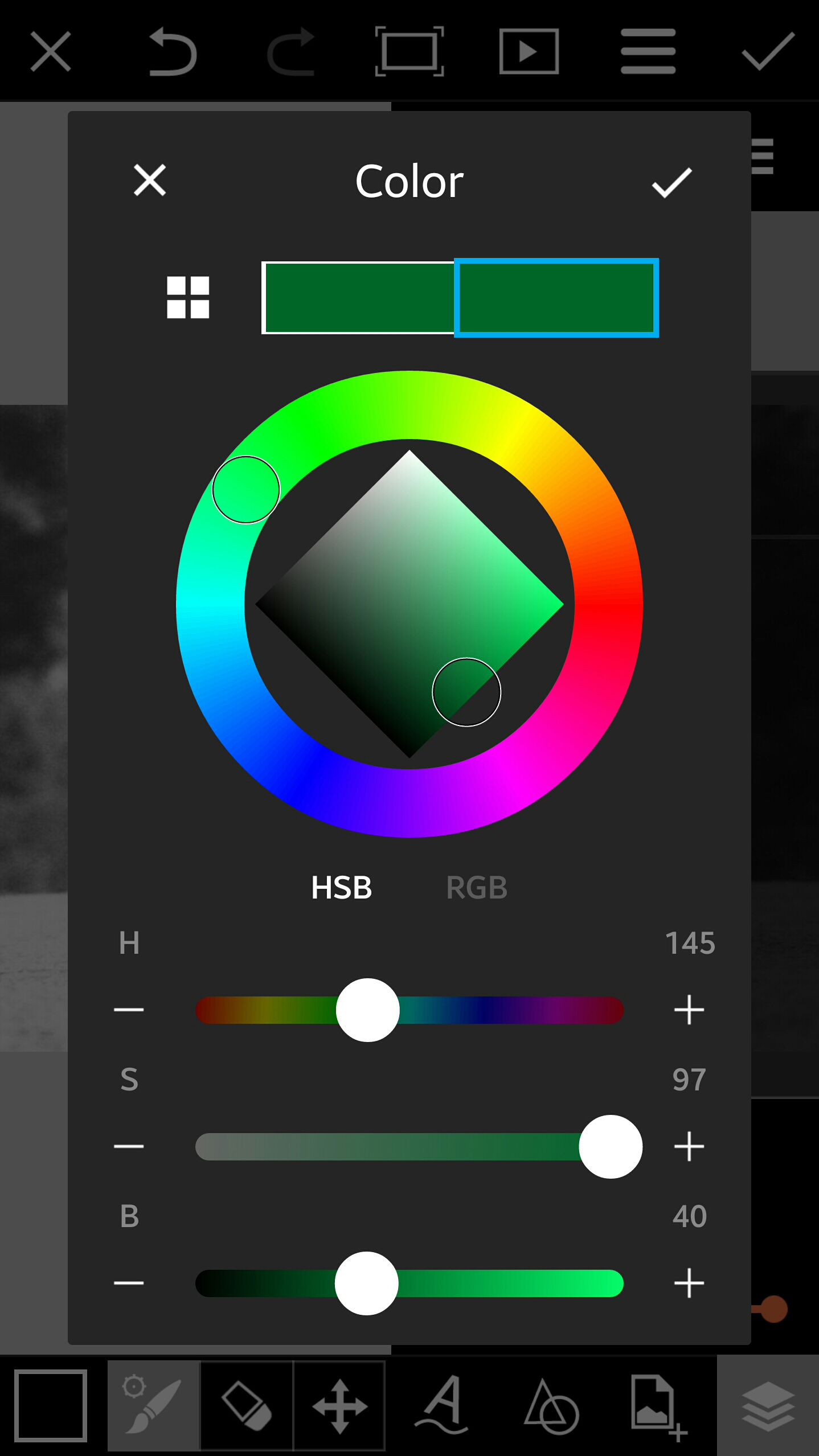The width and height of the screenshot is (819, 1456).
Task: Switch to RGB tab
Action: tap(477, 888)
